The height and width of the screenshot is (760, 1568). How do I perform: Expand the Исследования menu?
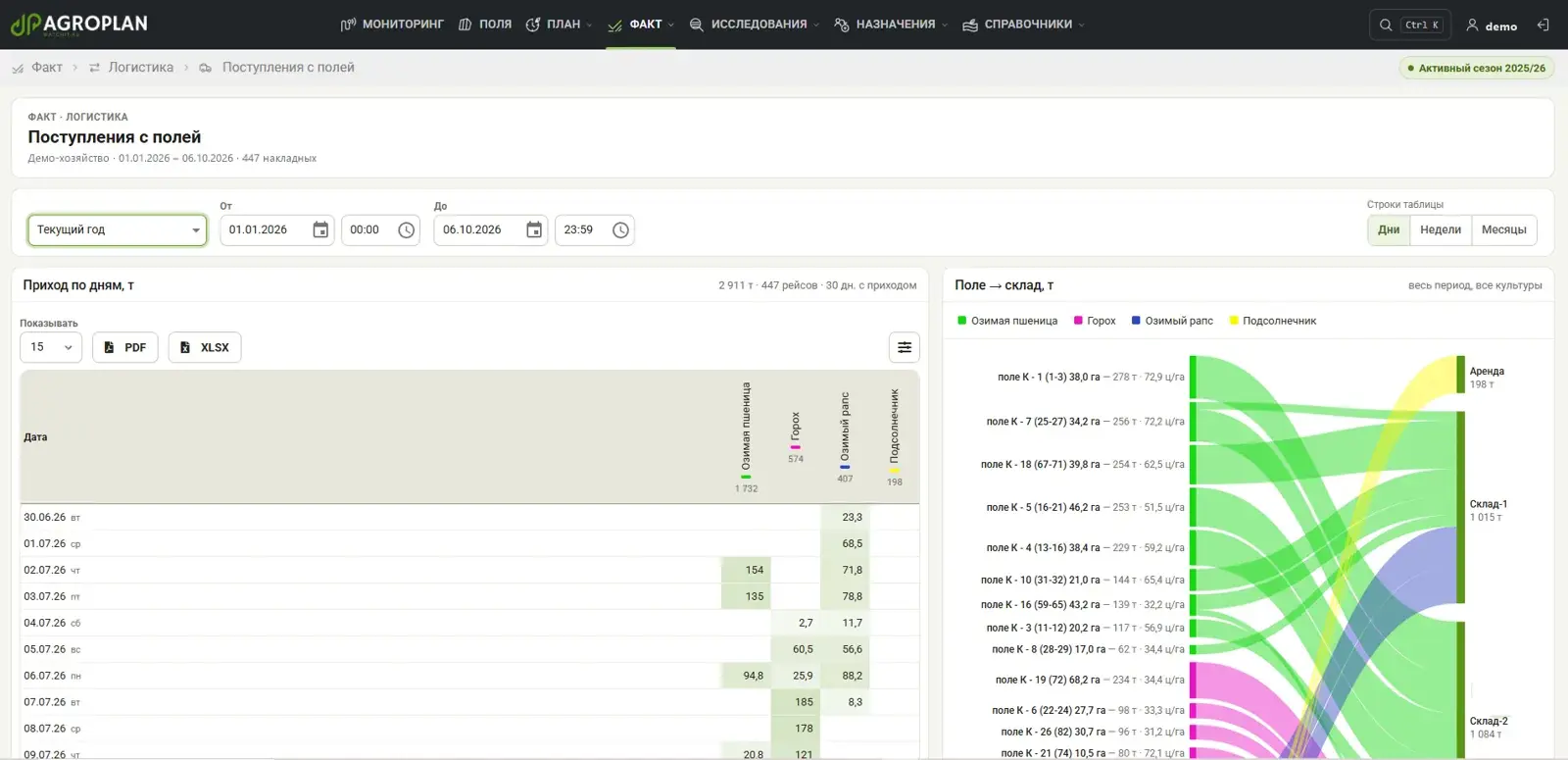pos(754,25)
